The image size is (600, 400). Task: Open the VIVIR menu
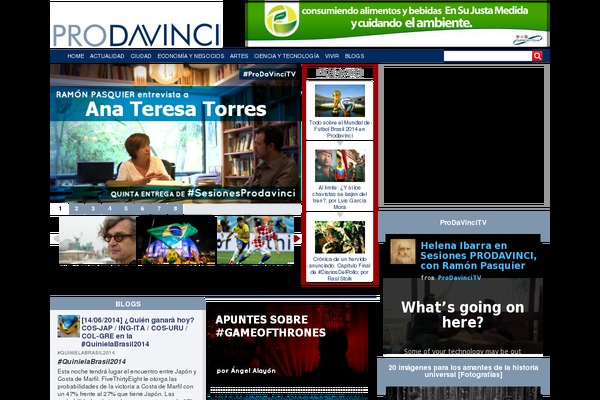pyautogui.click(x=332, y=56)
